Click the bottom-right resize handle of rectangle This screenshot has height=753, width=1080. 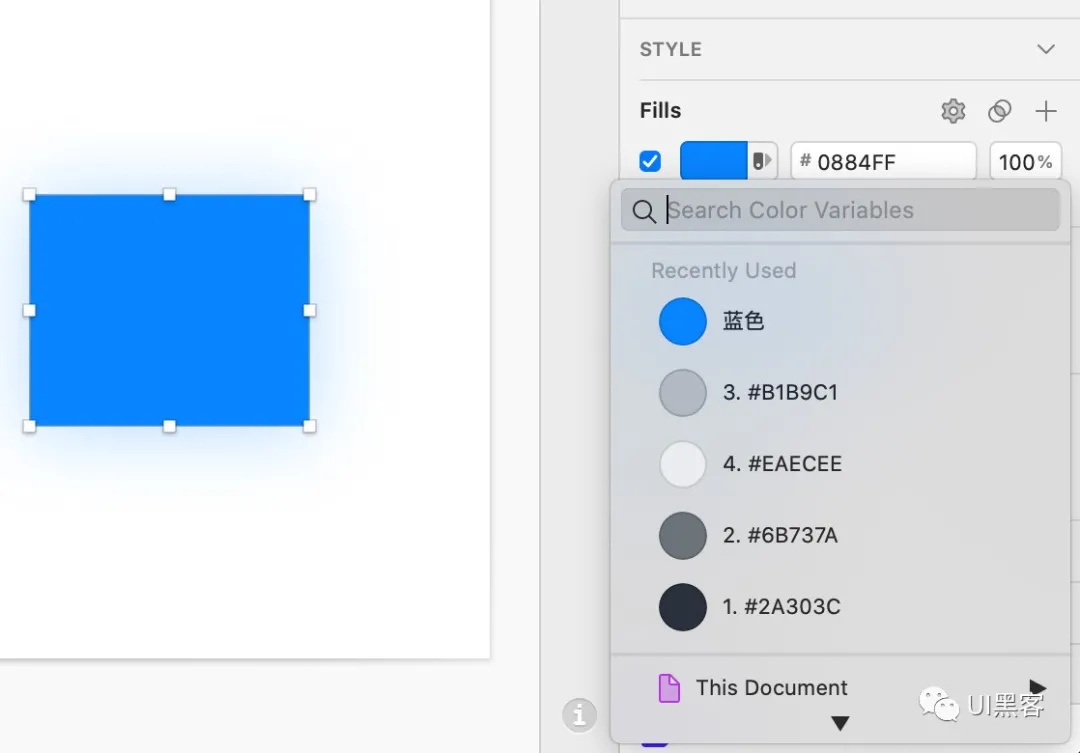pyautogui.click(x=310, y=426)
